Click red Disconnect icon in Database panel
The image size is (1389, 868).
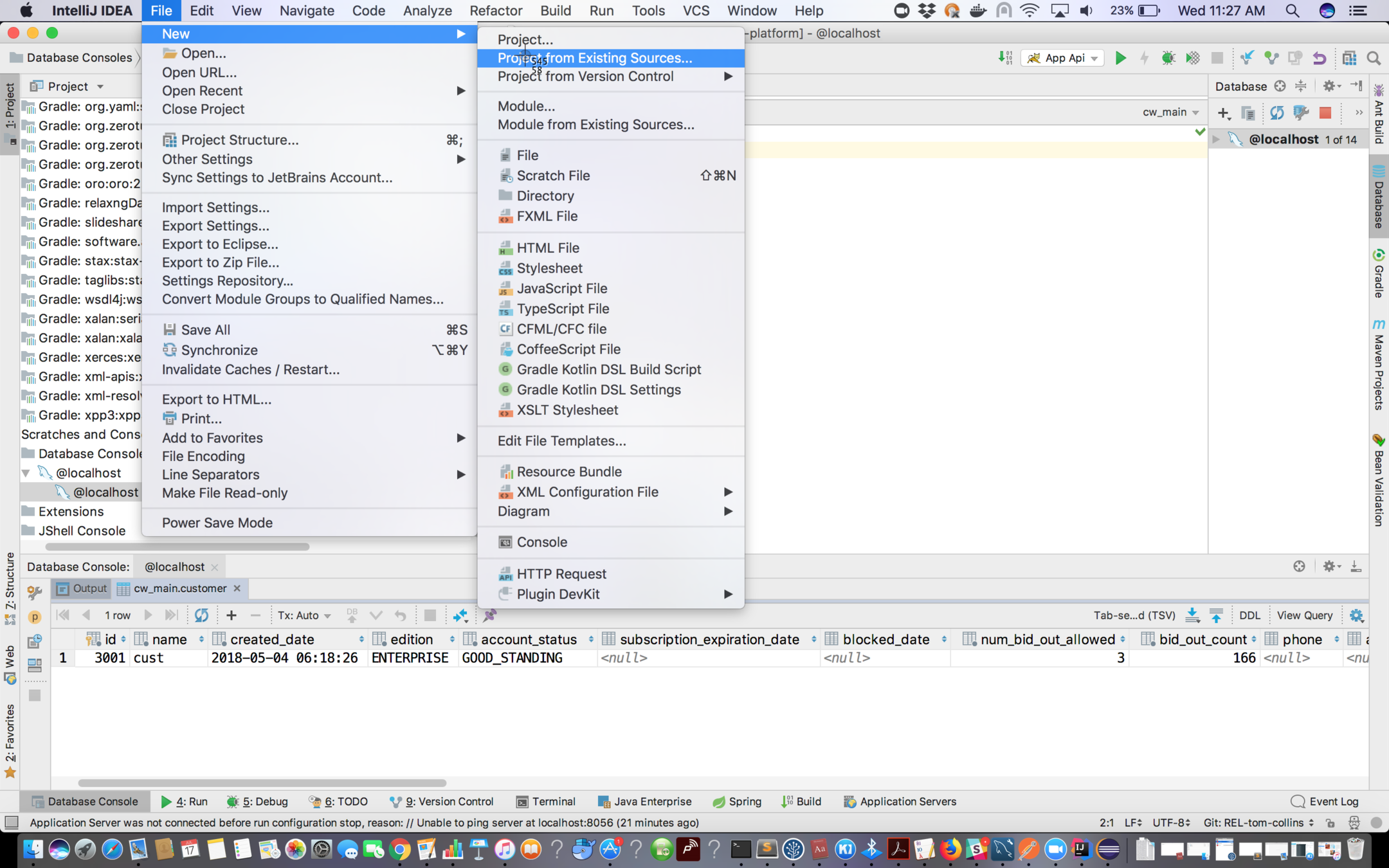tap(1325, 113)
